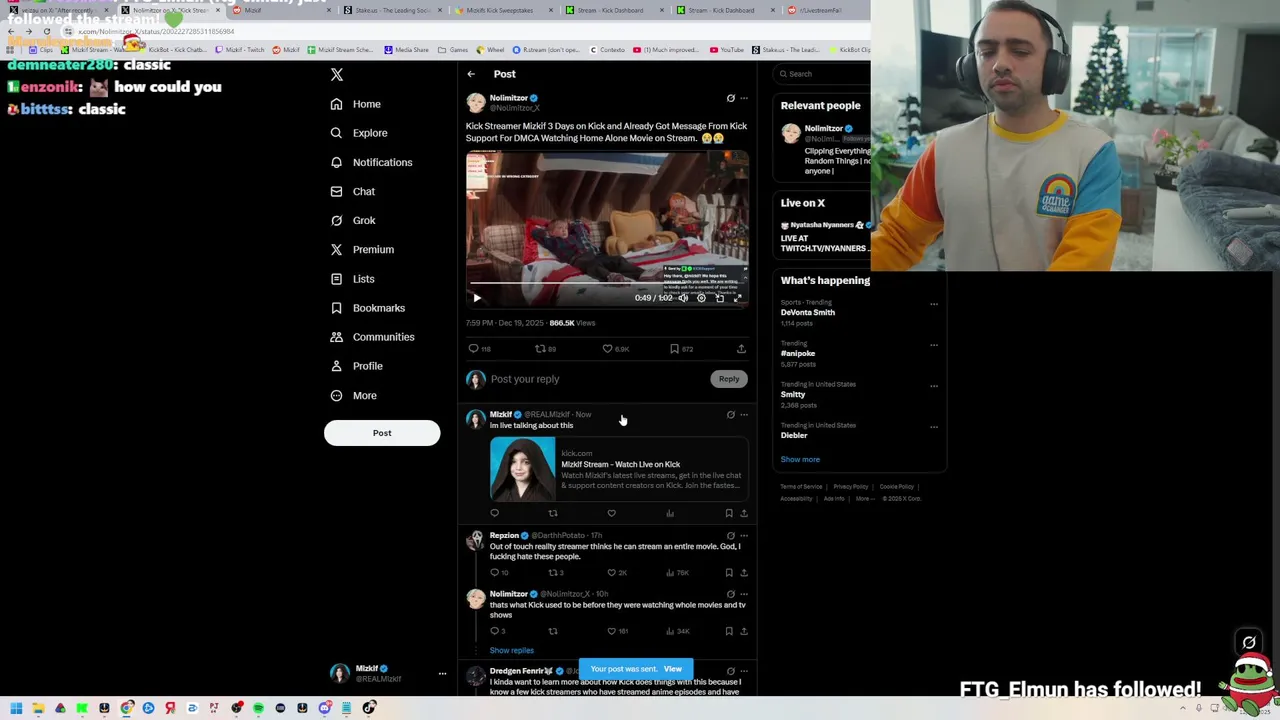
Task: Click Show more under What's happening
Action: pos(800,459)
